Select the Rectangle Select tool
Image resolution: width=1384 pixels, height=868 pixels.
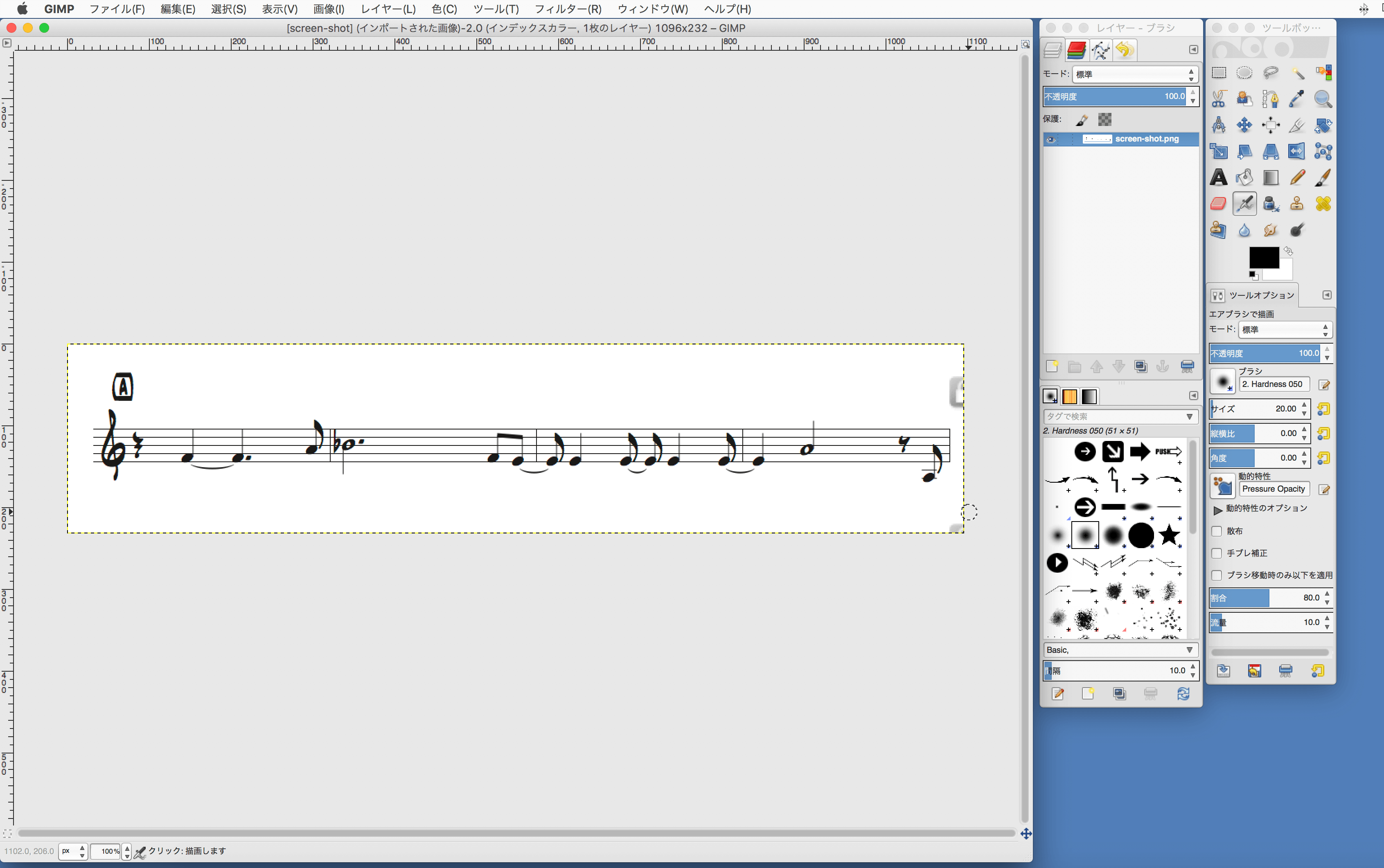pyautogui.click(x=1219, y=73)
